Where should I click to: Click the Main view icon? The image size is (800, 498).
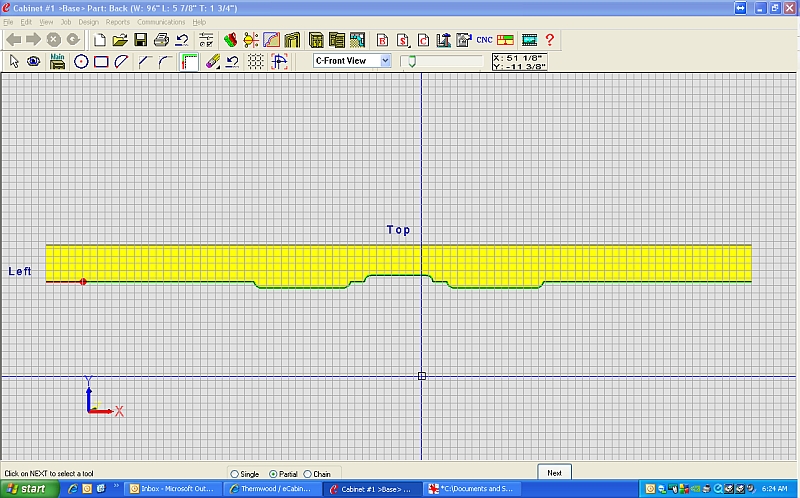point(58,60)
